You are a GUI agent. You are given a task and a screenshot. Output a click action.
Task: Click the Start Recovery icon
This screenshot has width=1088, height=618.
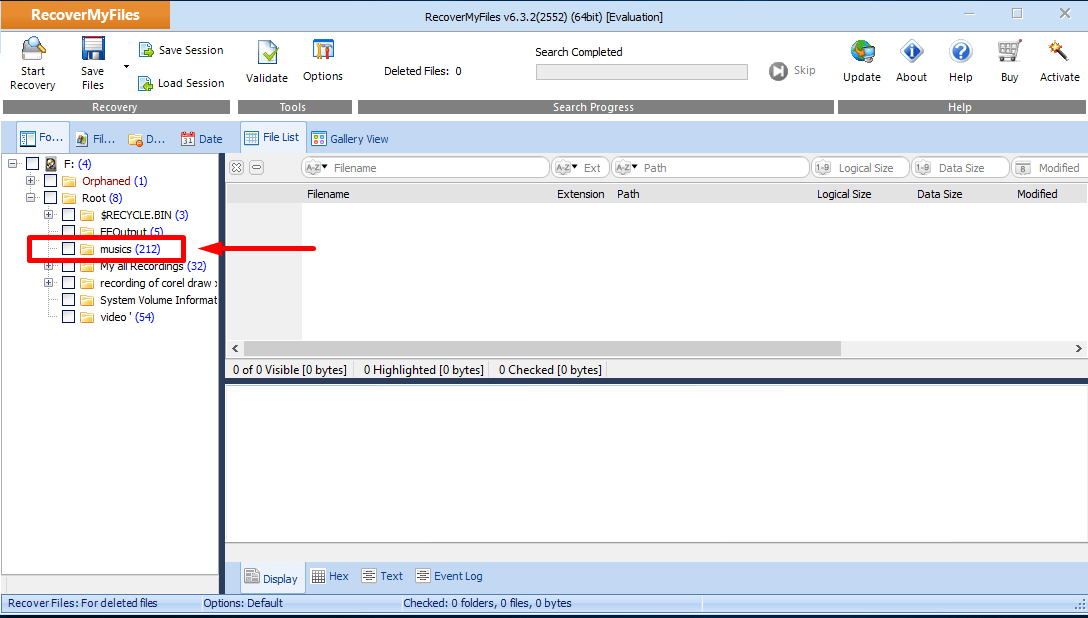(33, 50)
